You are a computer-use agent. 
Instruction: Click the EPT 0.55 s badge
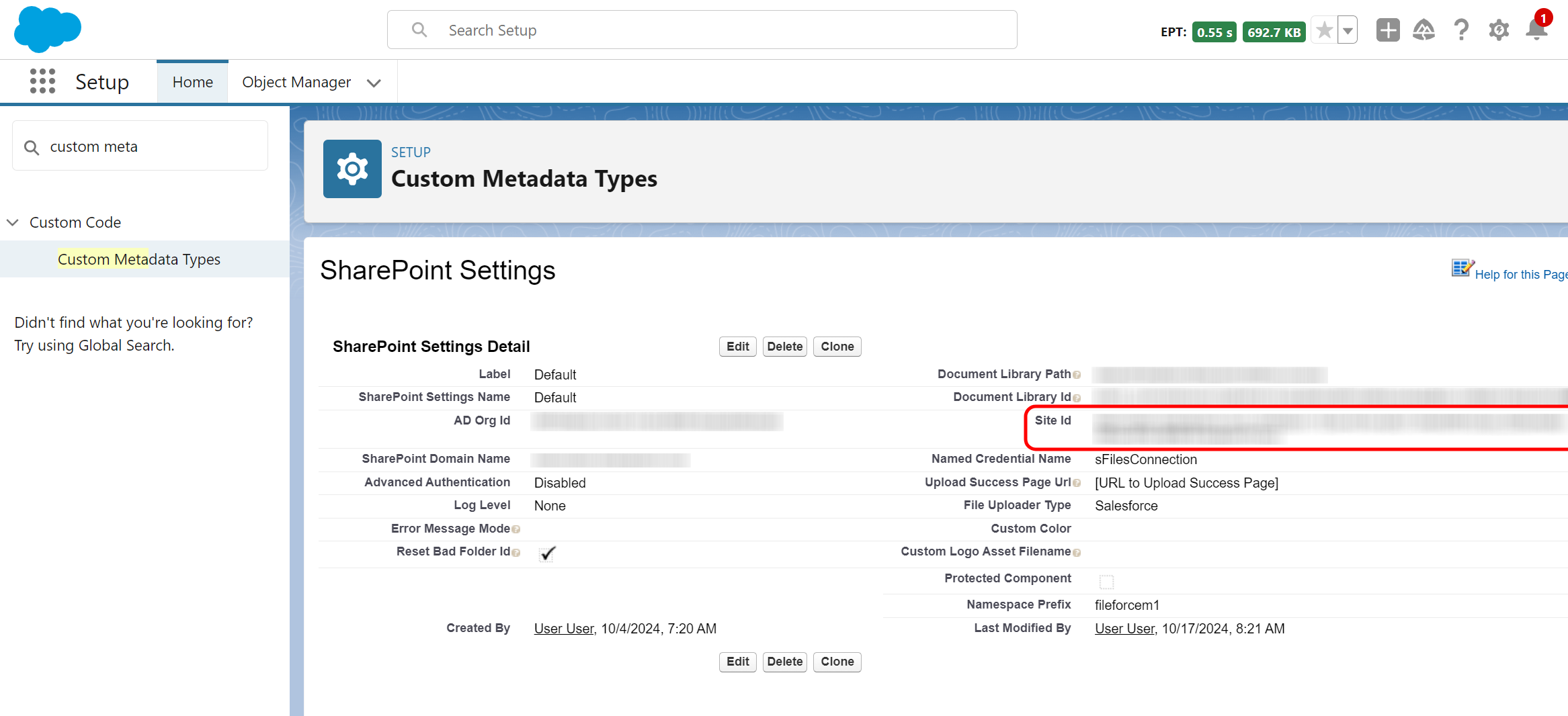1214,32
